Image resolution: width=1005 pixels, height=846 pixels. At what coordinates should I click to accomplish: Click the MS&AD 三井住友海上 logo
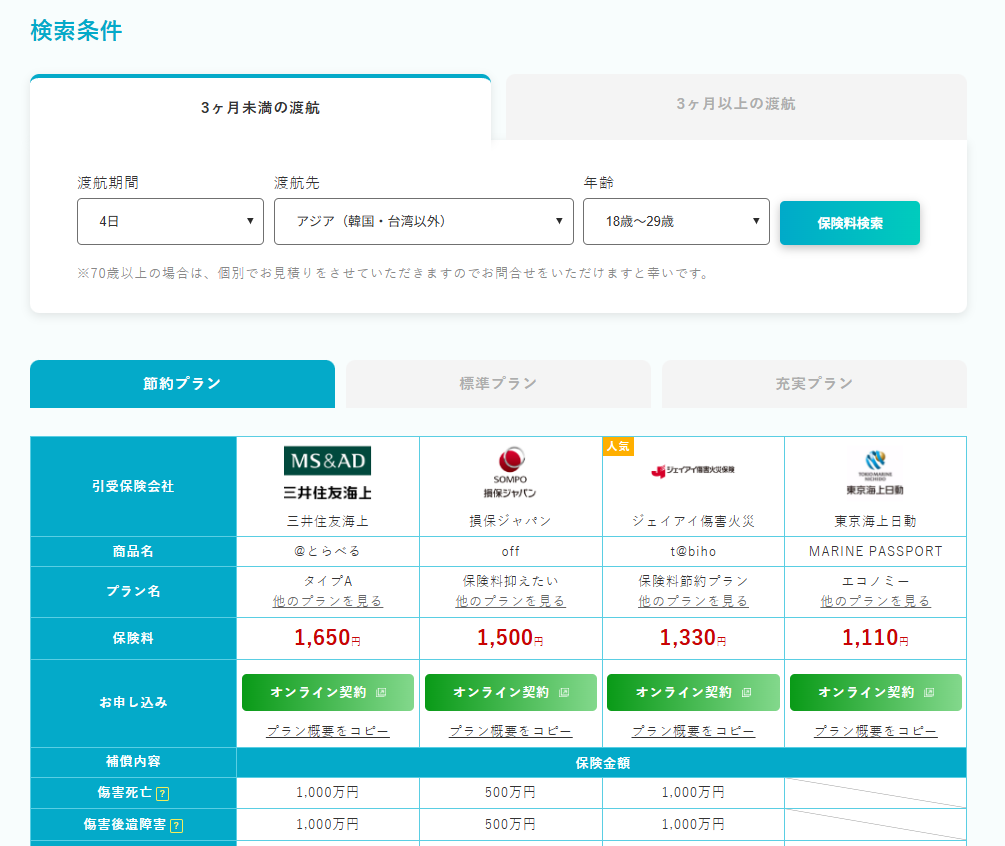[x=327, y=461]
